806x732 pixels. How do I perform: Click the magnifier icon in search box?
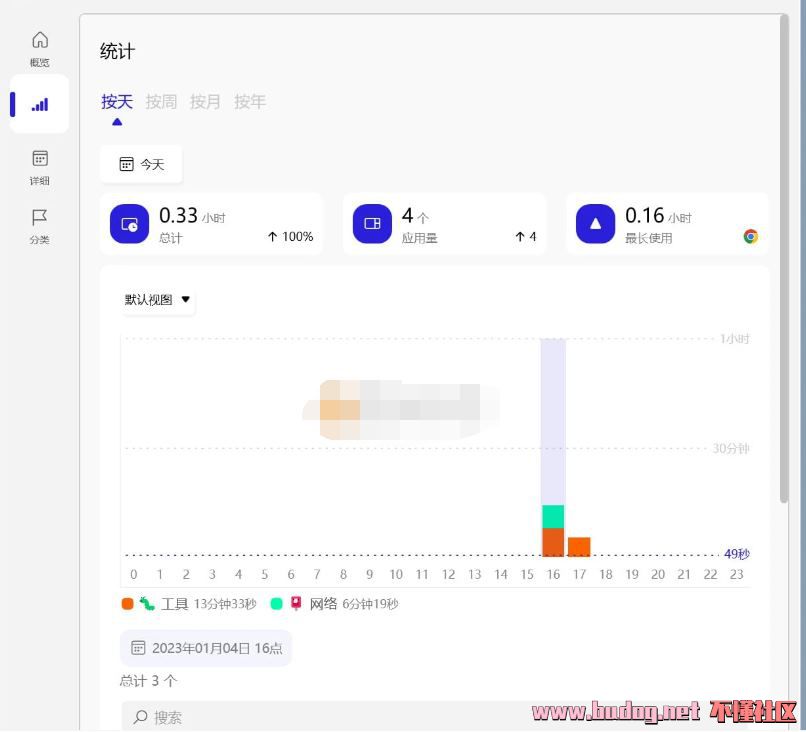click(140, 717)
